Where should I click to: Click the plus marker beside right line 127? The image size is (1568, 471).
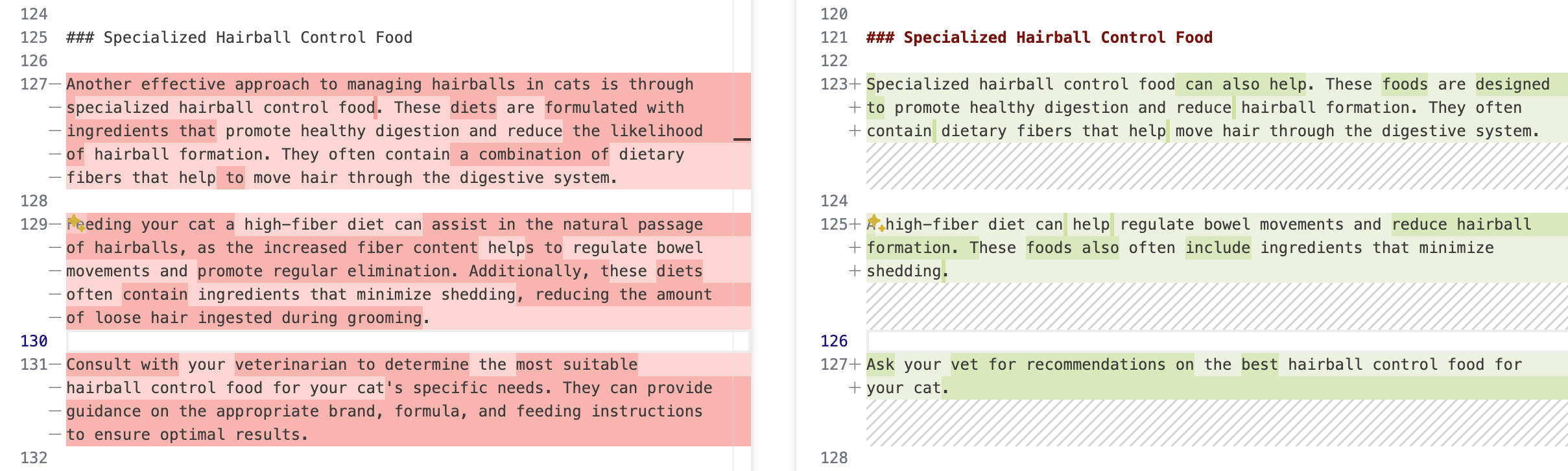(855, 365)
